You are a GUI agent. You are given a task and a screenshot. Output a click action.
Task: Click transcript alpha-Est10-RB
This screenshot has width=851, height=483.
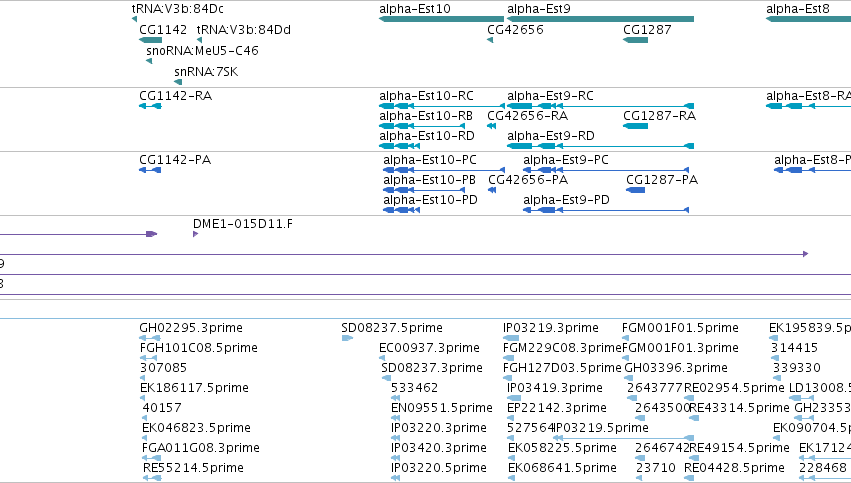click(426, 116)
